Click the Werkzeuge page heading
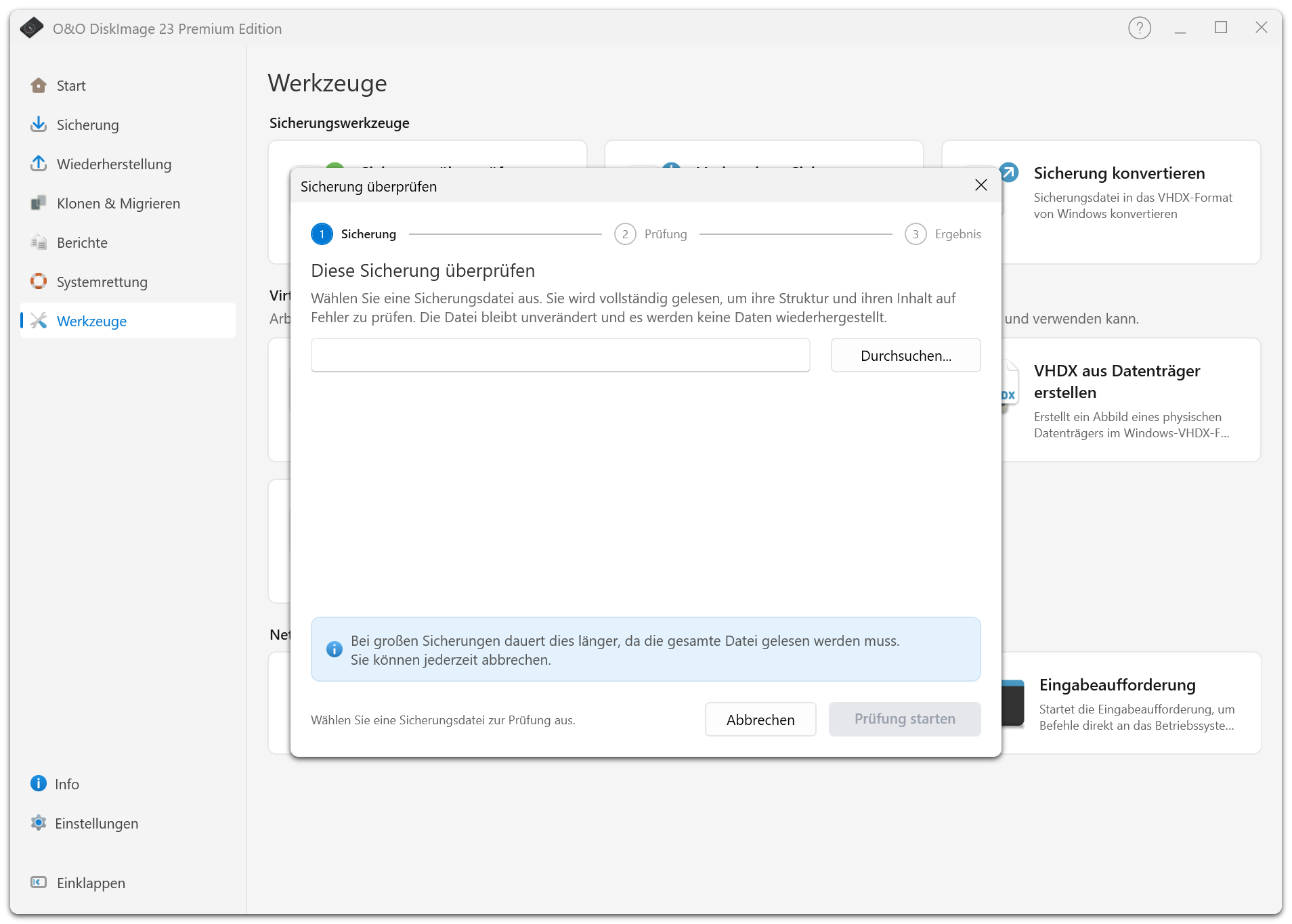Viewport: 1292px width, 924px height. coord(327,83)
